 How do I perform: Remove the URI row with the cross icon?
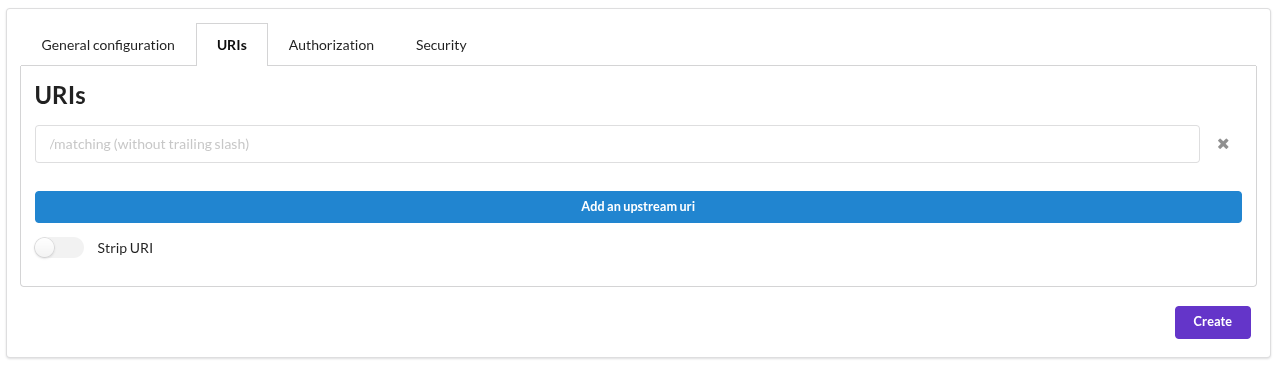(1222, 144)
